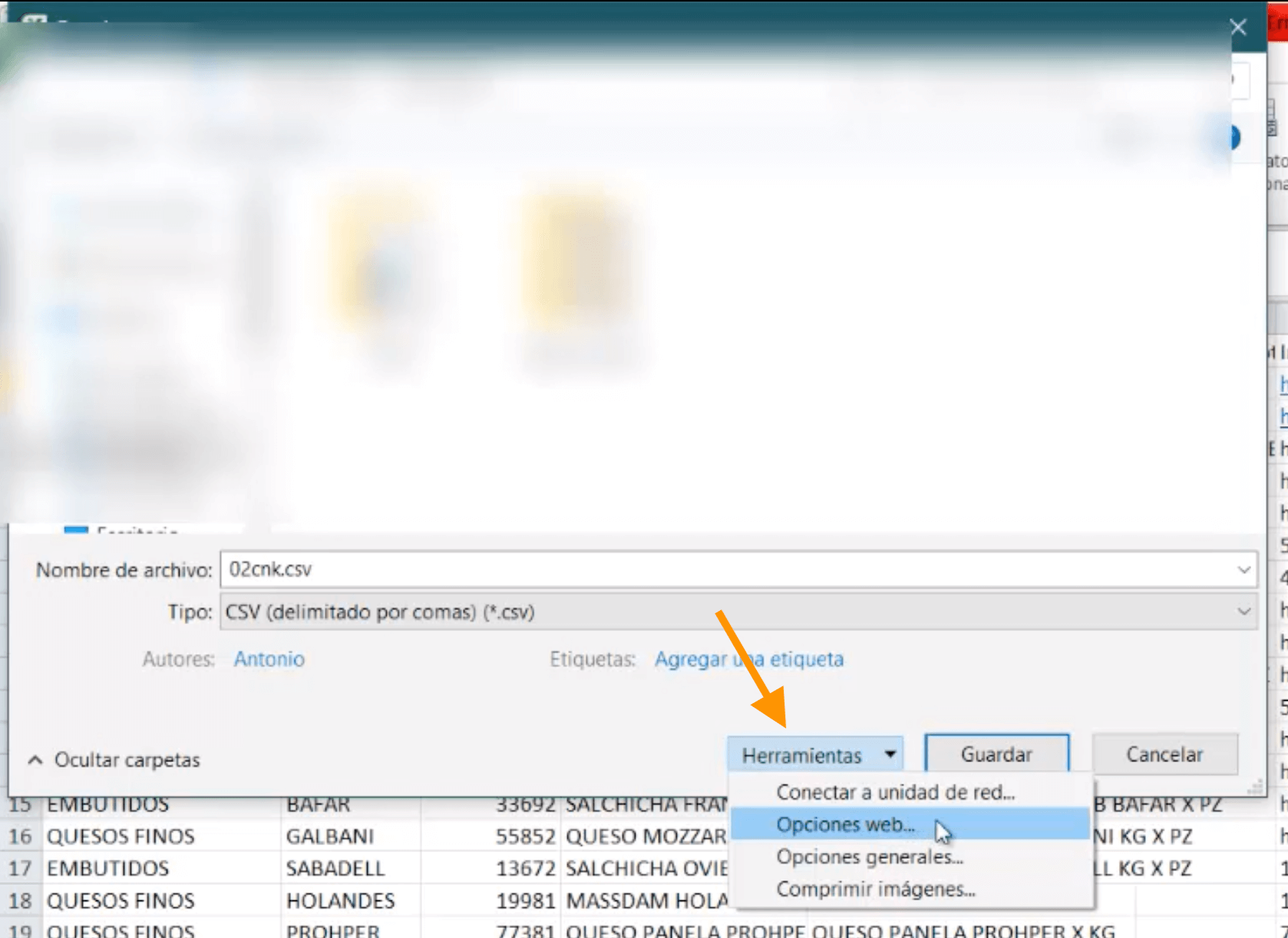1288x938 pixels.
Task: Select row 16 header in spreadsheet
Action: pos(20,836)
